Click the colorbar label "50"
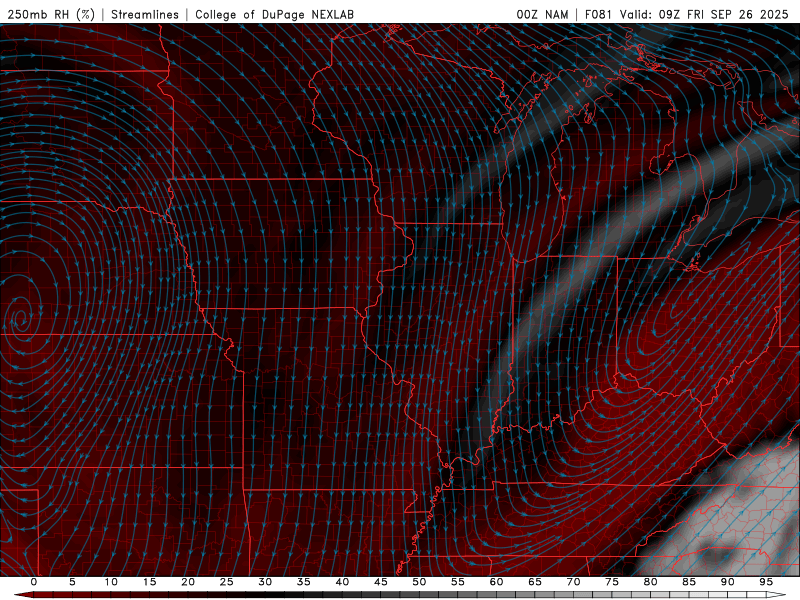Screen dimensions: 800x600 pyautogui.click(x=419, y=582)
